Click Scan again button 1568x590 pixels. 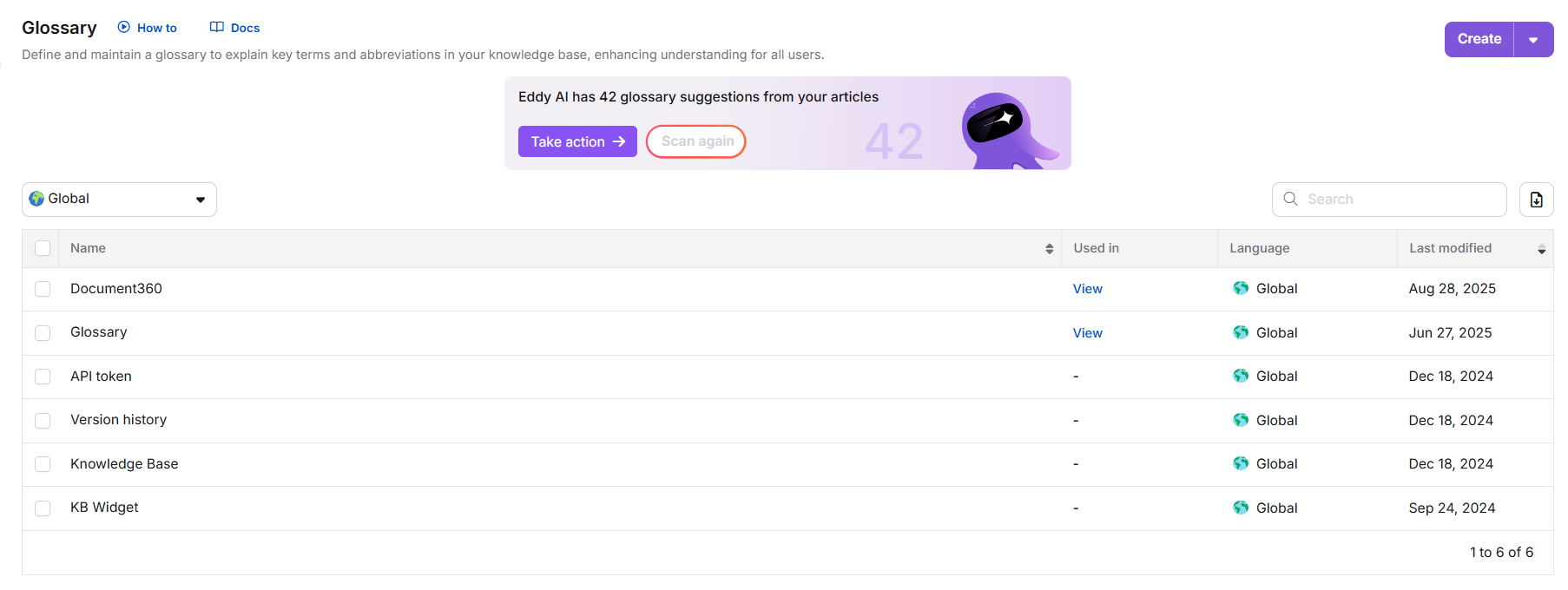[x=696, y=141]
